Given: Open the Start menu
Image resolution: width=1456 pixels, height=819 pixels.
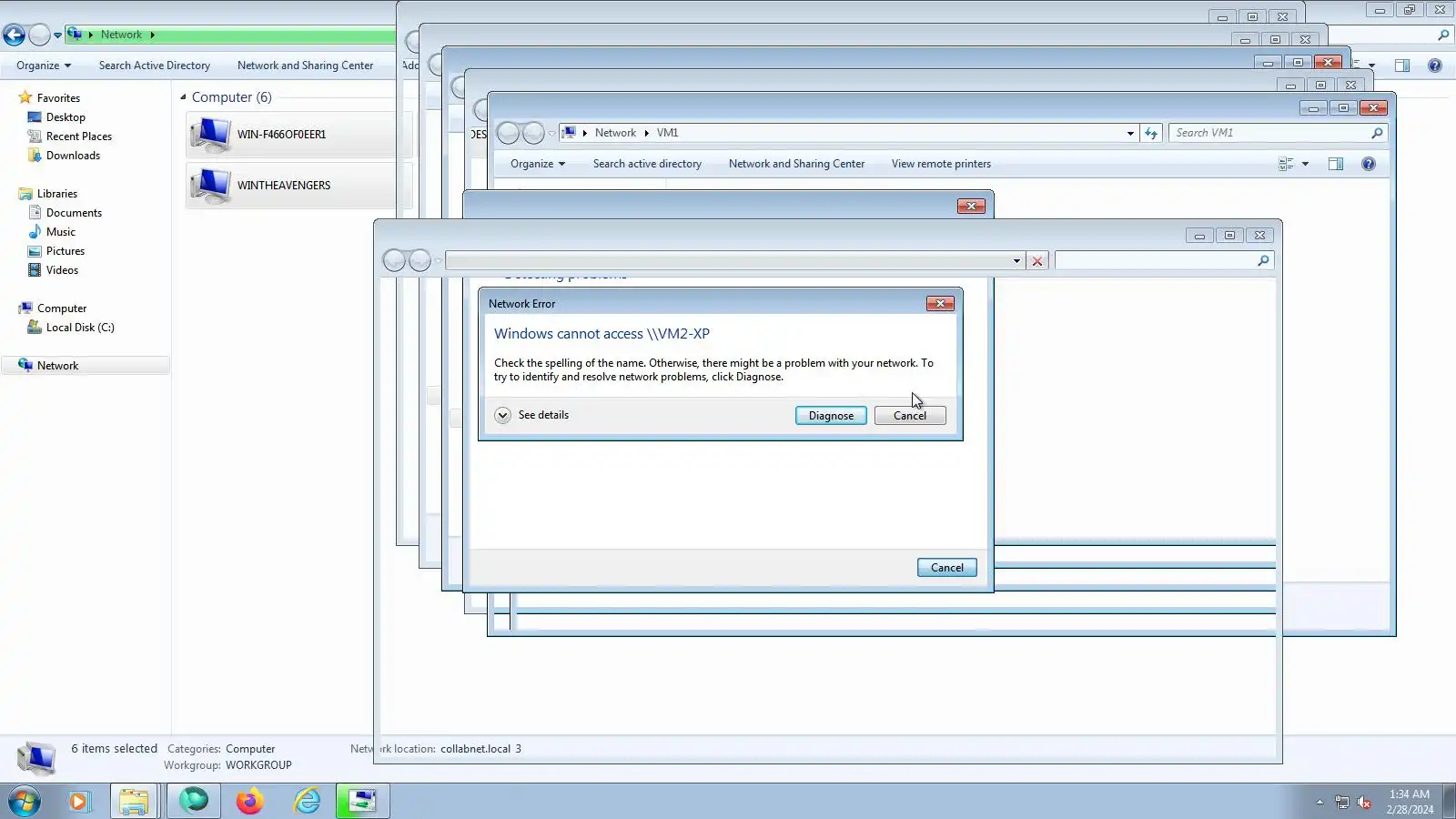Looking at the screenshot, I should coord(25,801).
